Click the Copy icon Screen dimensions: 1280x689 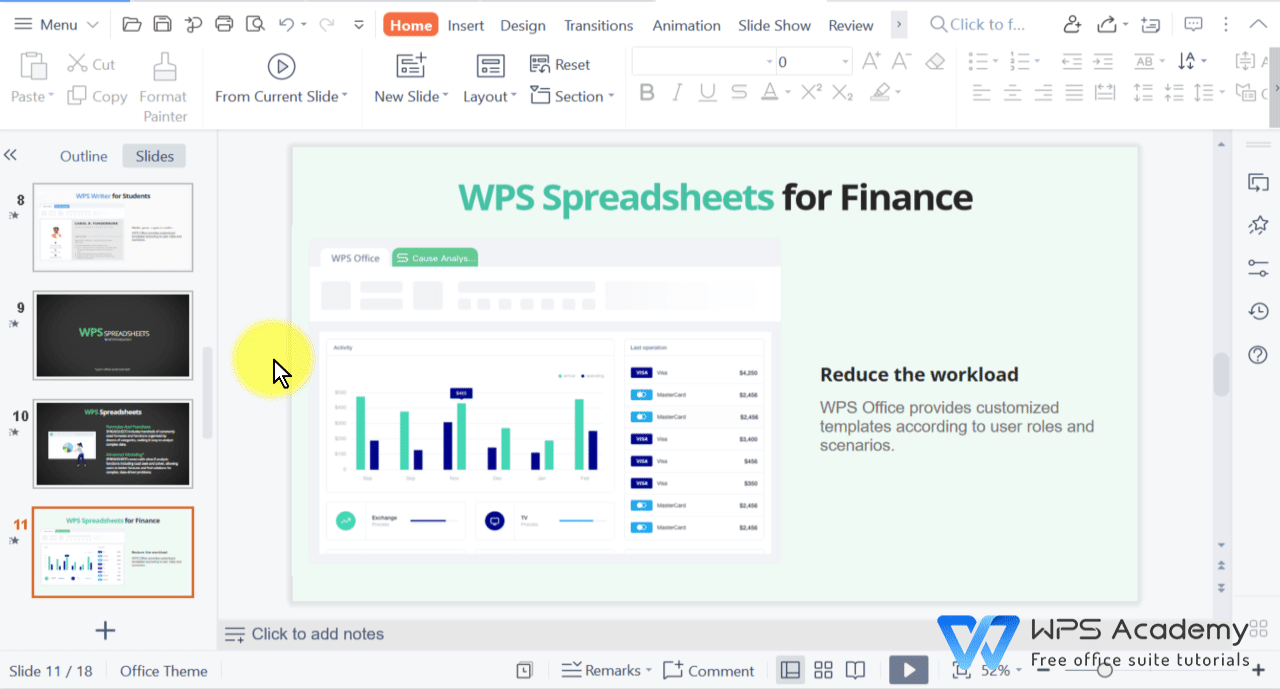pos(77,96)
